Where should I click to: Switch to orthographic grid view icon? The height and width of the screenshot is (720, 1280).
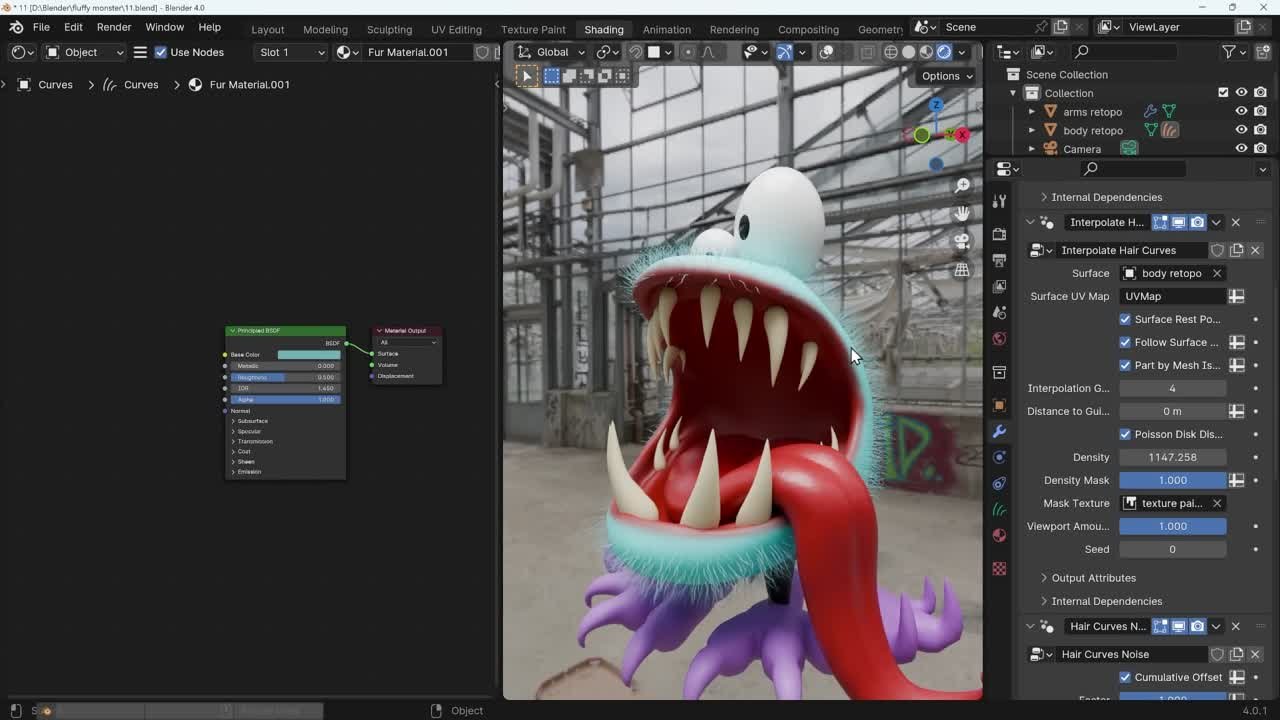click(962, 270)
